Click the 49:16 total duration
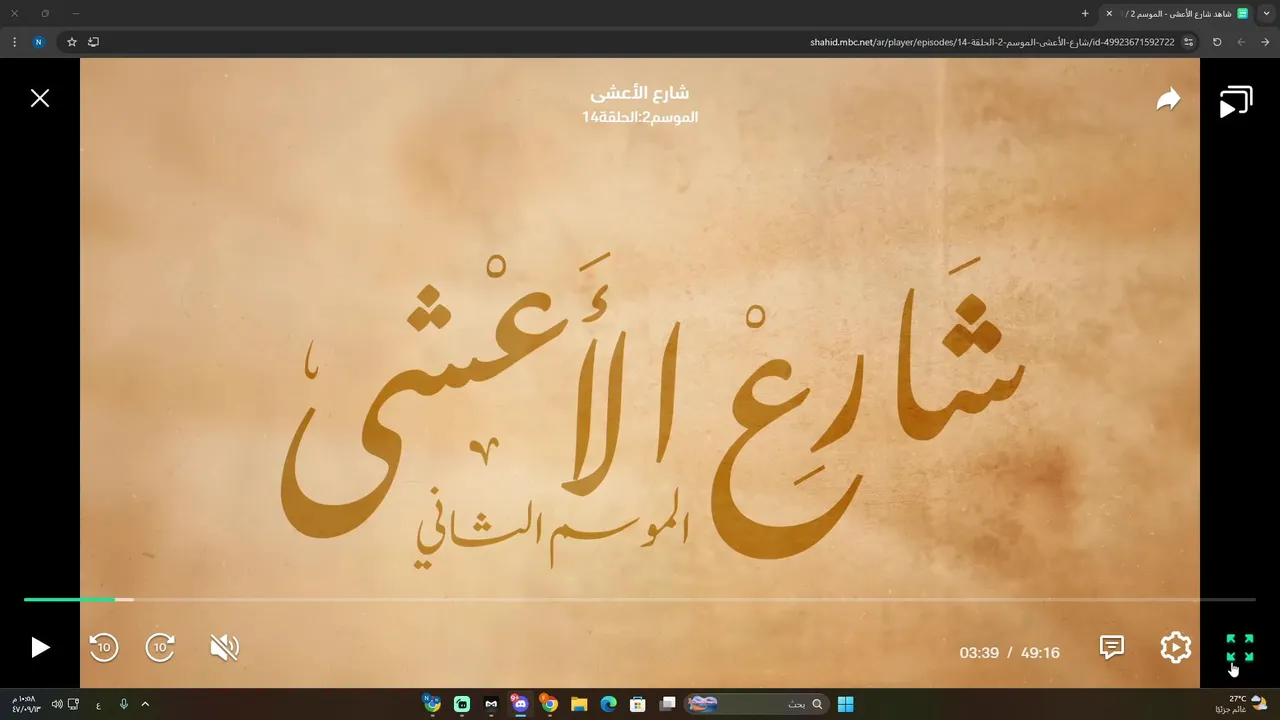 point(1040,653)
